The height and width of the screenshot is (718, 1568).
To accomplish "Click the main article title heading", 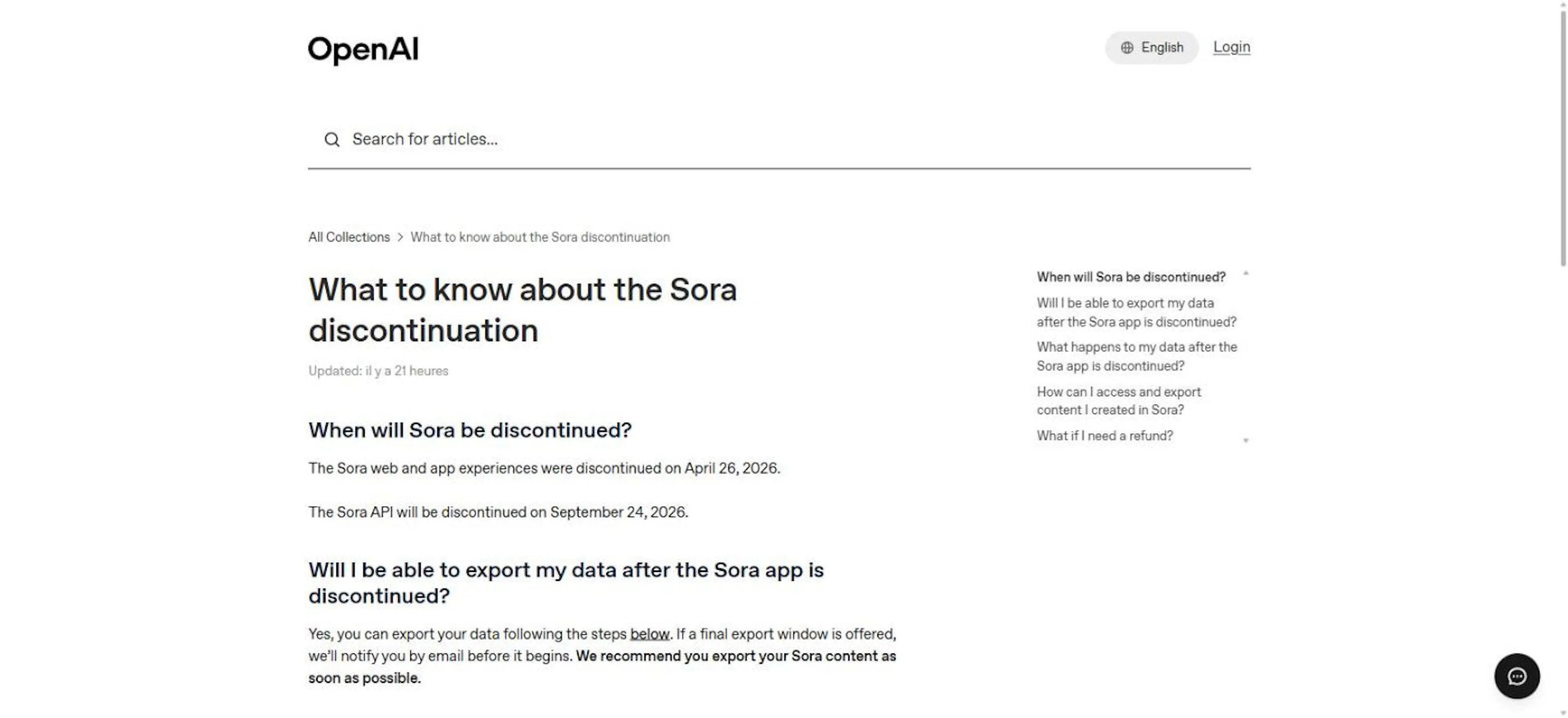I will tap(522, 310).
